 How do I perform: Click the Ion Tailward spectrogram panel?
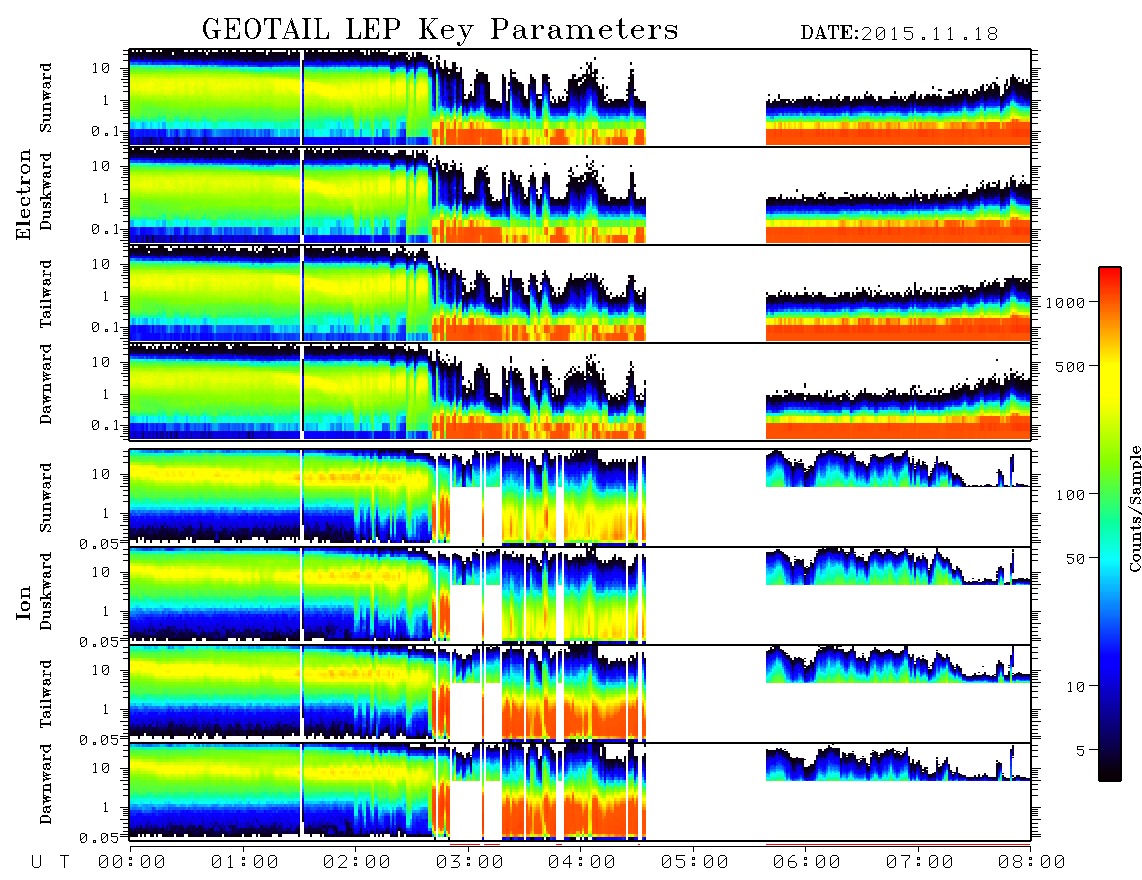[580, 694]
